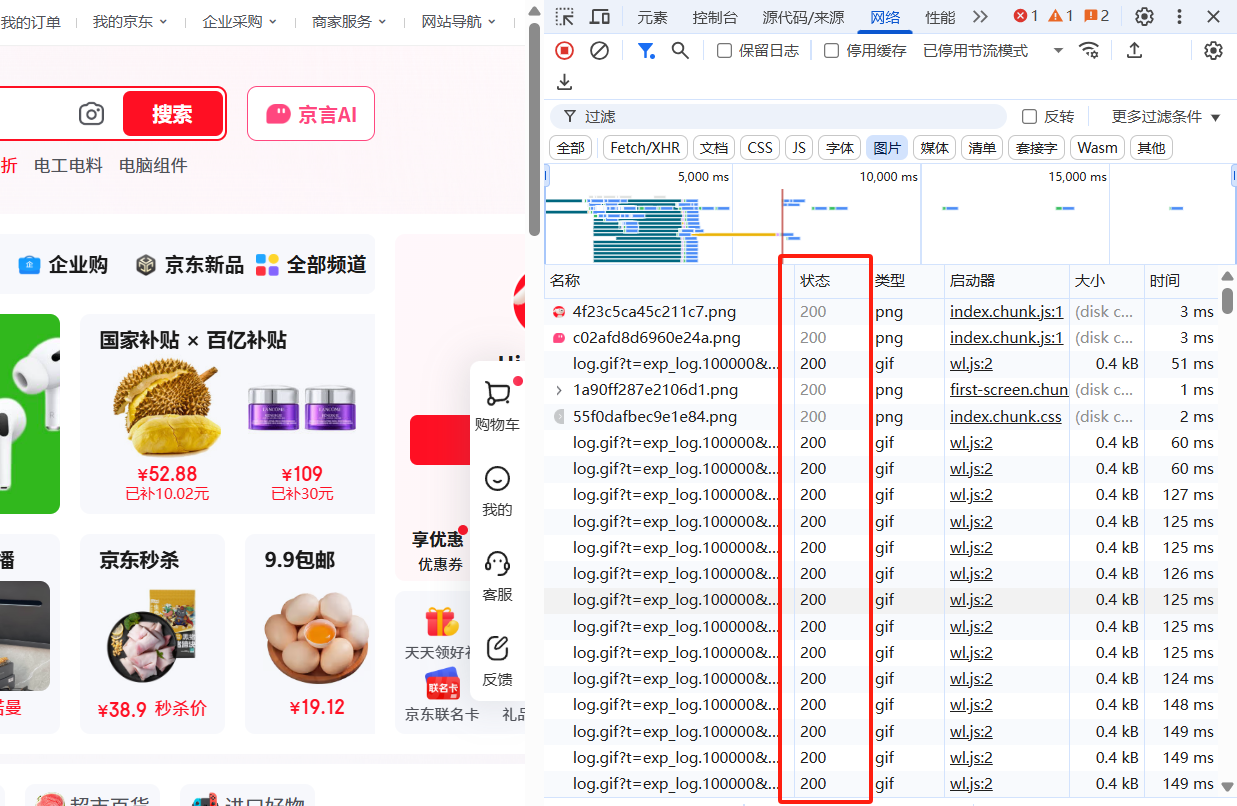The width and height of the screenshot is (1237, 806).
Task: Expand the 更多过滤条件 dropdown
Action: [1167, 117]
